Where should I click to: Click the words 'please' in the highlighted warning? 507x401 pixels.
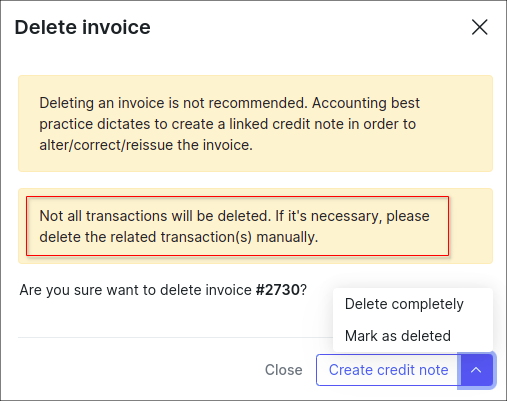pos(408,217)
